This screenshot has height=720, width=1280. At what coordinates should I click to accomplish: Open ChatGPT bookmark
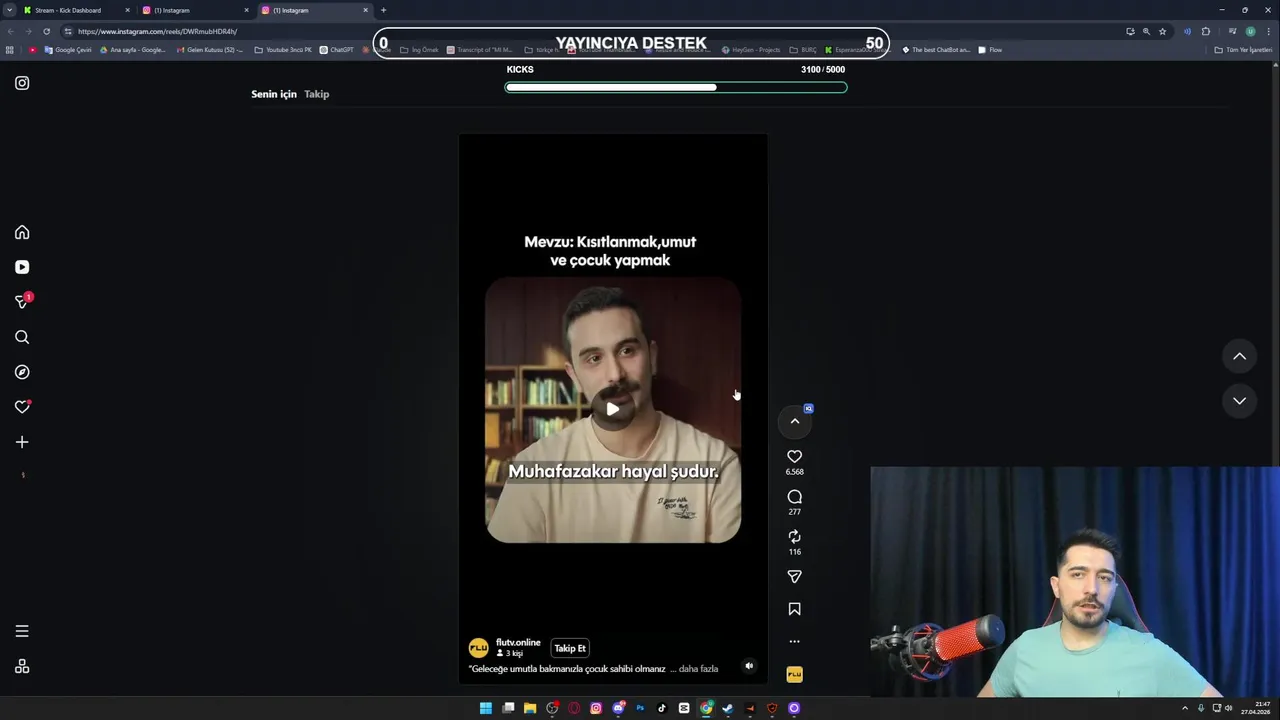[x=337, y=50]
